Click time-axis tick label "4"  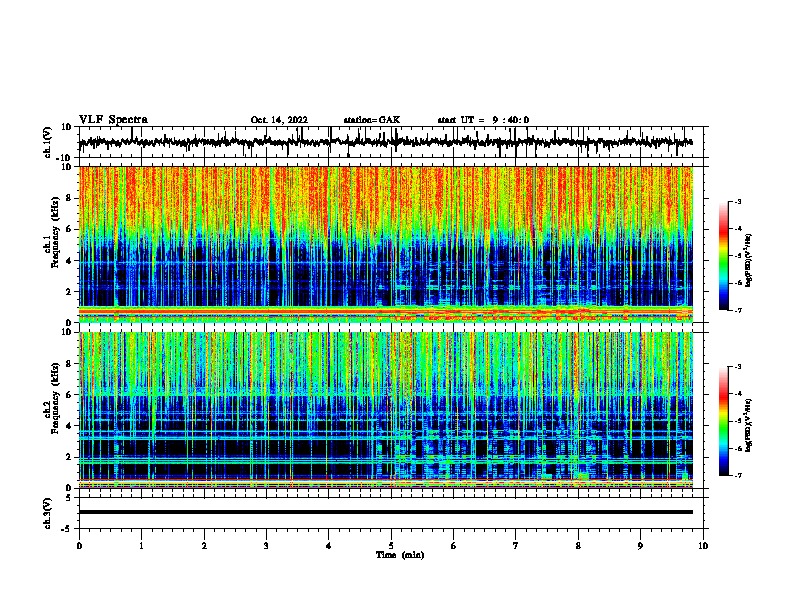tap(329, 546)
